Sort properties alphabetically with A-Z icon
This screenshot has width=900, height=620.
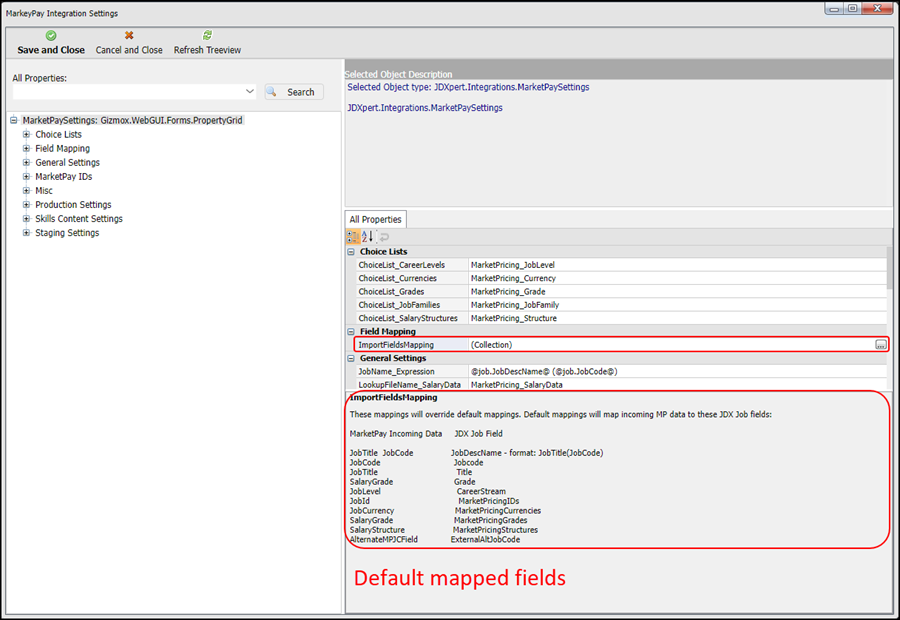(367, 237)
